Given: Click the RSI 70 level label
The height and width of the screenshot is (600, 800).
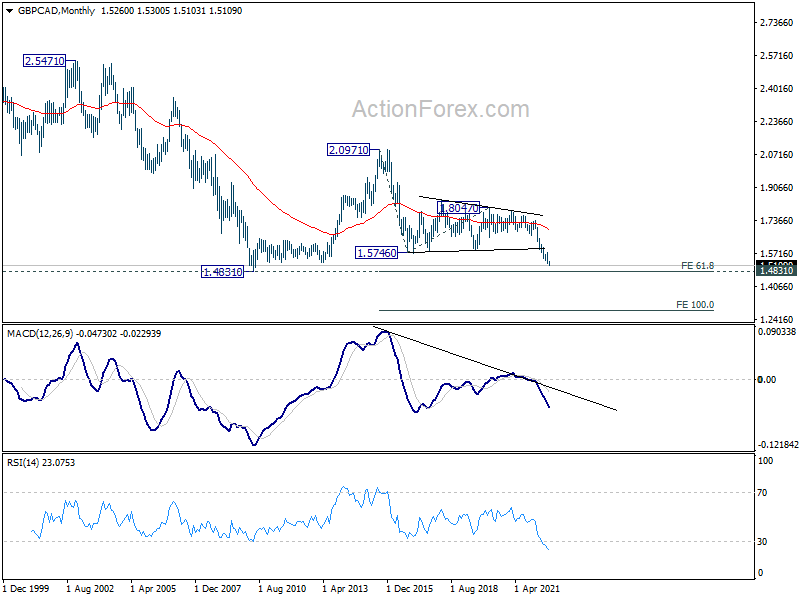Looking at the screenshot, I should [x=762, y=493].
